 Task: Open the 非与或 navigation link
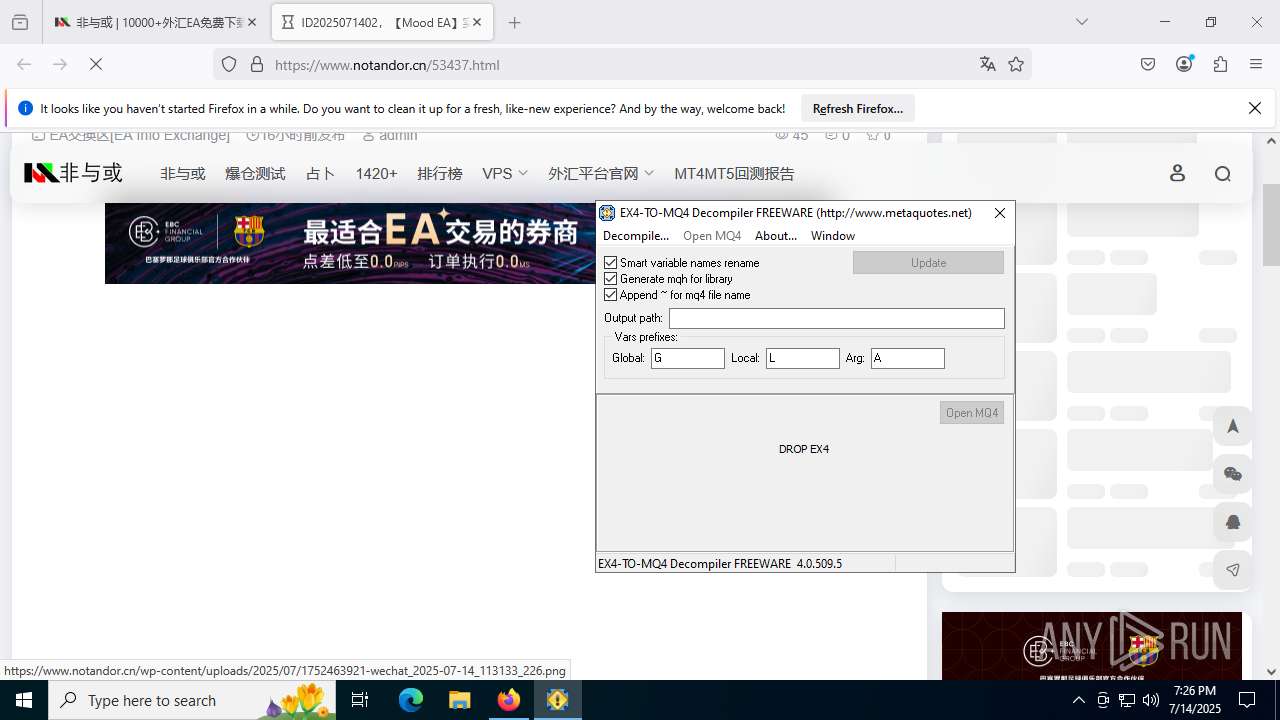pyautogui.click(x=183, y=173)
